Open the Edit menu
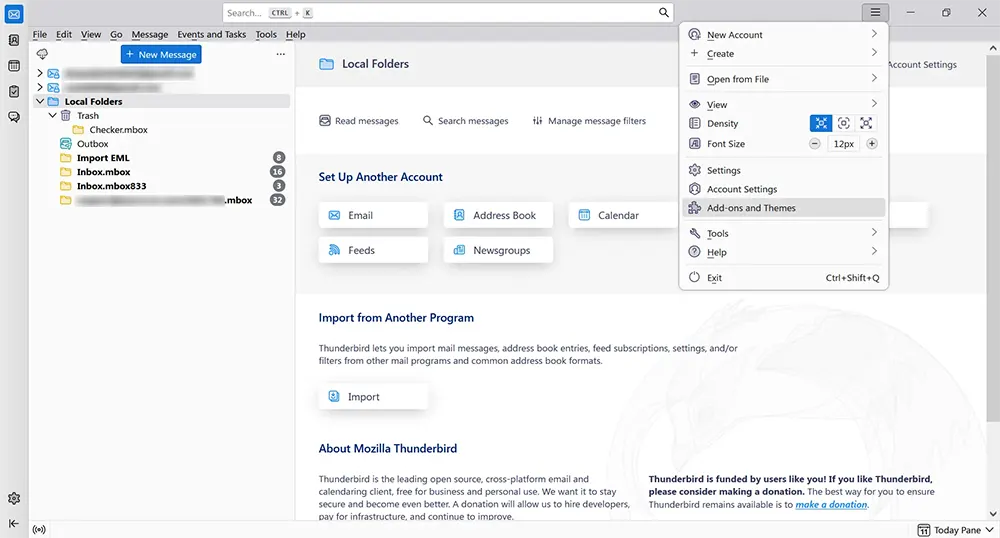 [64, 34]
